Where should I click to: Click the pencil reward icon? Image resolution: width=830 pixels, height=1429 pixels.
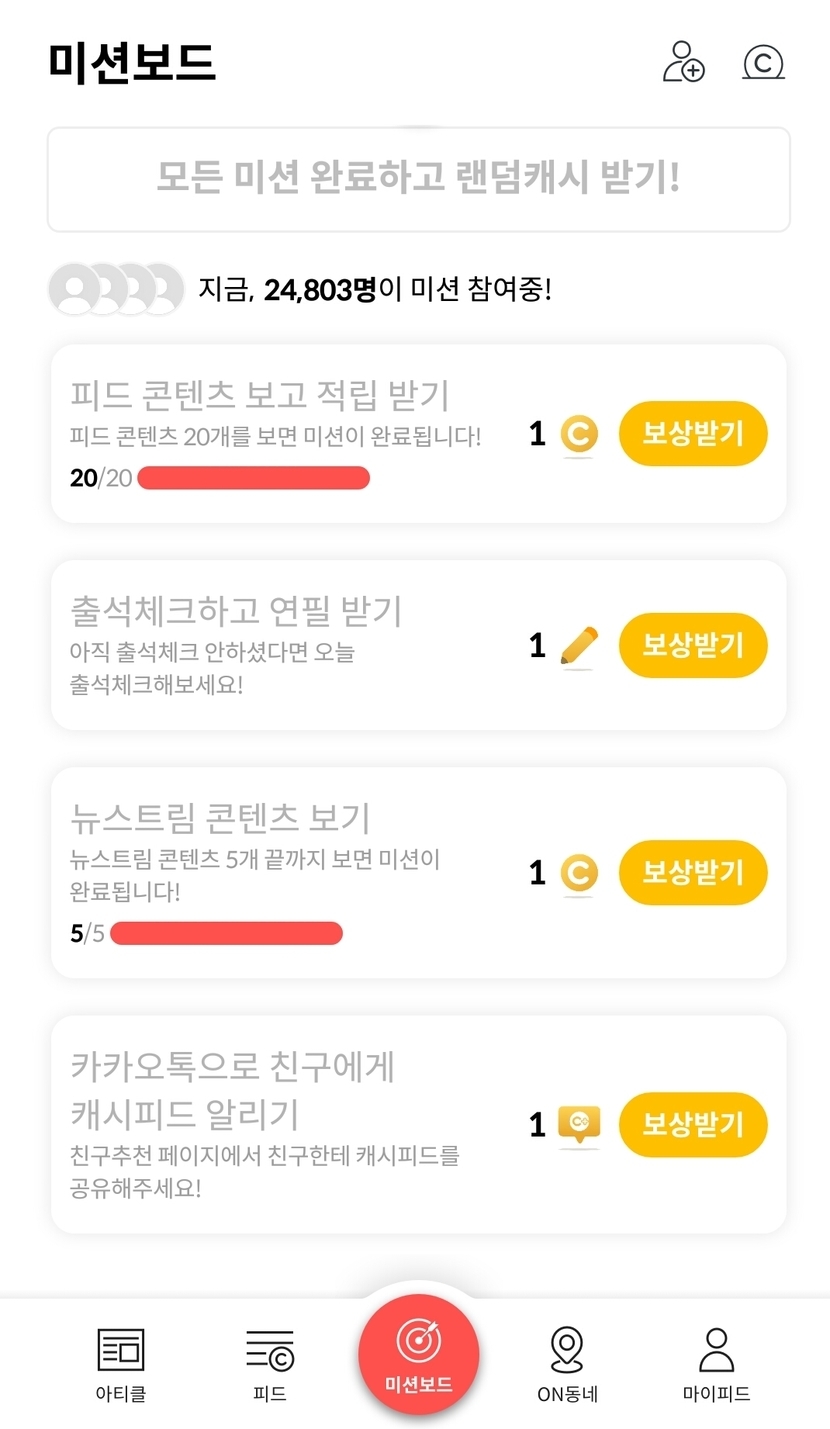click(x=578, y=645)
